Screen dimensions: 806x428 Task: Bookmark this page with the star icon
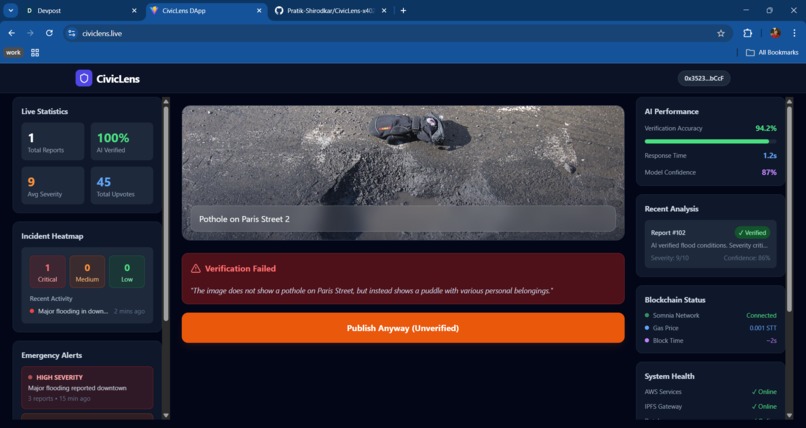pyautogui.click(x=721, y=33)
